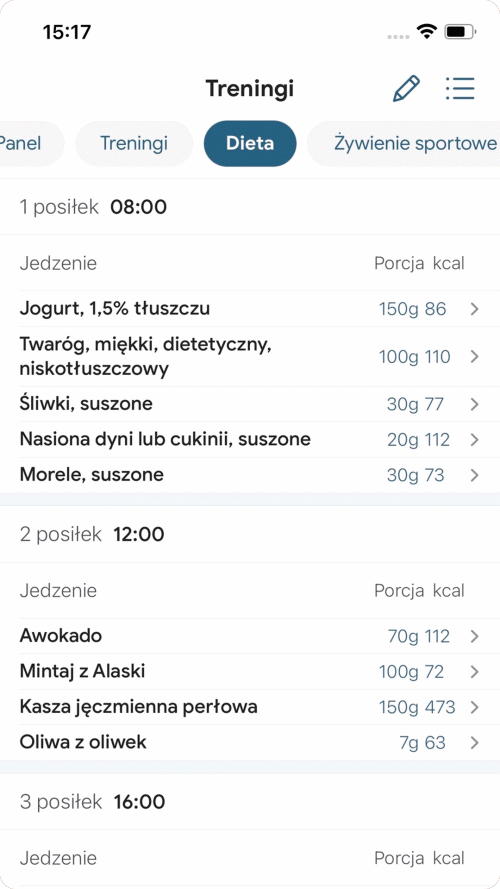This screenshot has width=500, height=889.
Task: Select the Dieta tab
Action: coord(250,143)
